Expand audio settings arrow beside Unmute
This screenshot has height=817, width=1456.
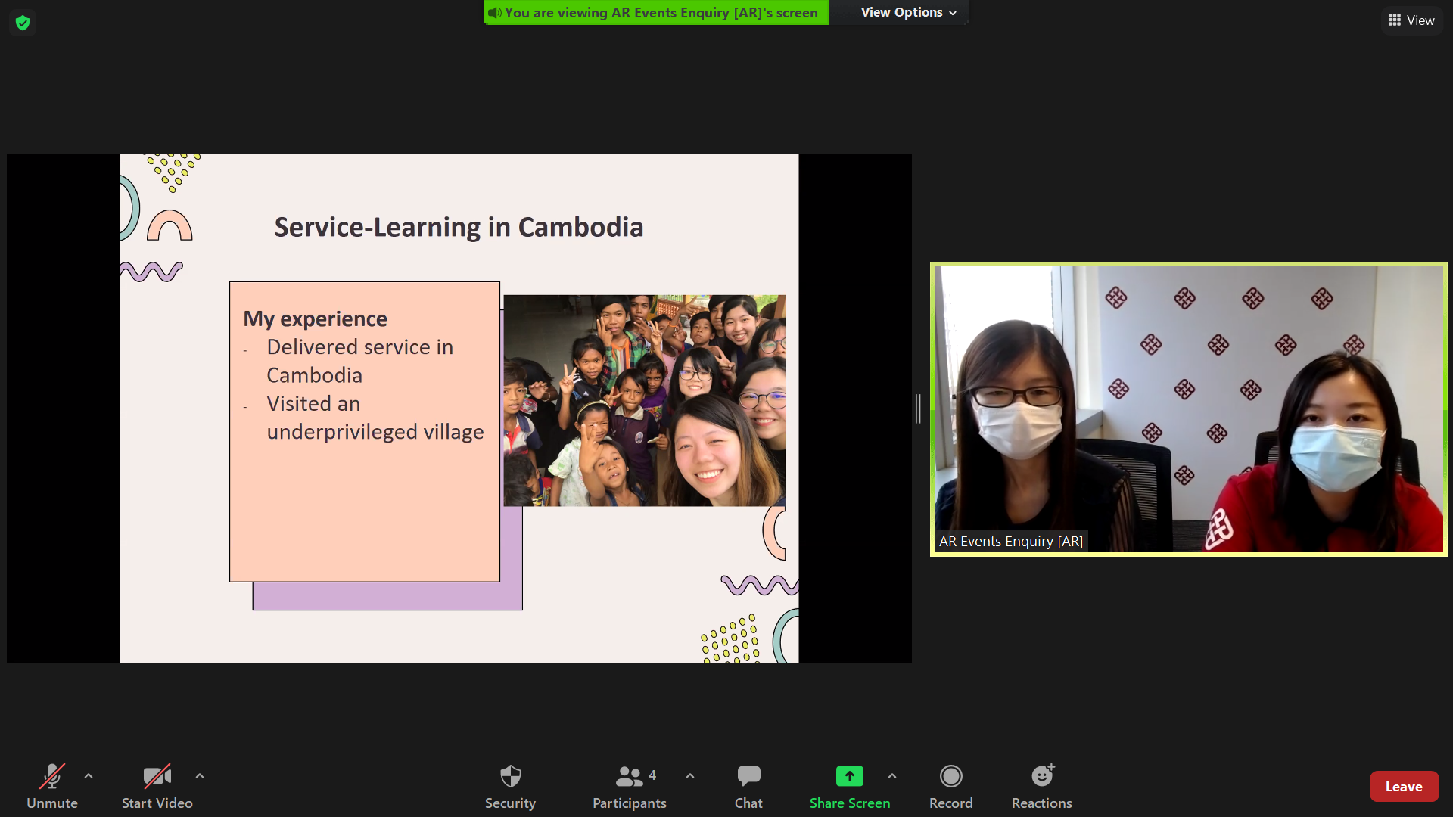(x=89, y=776)
